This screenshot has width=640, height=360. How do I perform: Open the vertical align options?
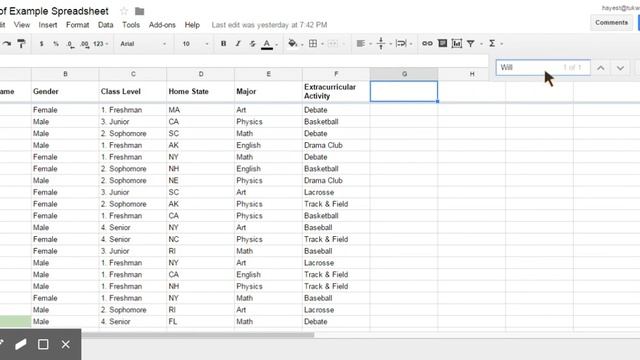click(x=381, y=43)
